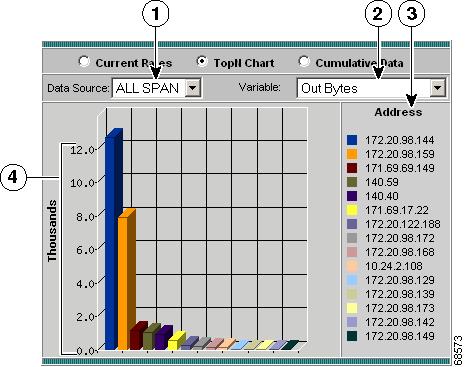The width and height of the screenshot is (465, 367).
Task: Click address 171.69.17.22 in the legend
Action: [397, 210]
